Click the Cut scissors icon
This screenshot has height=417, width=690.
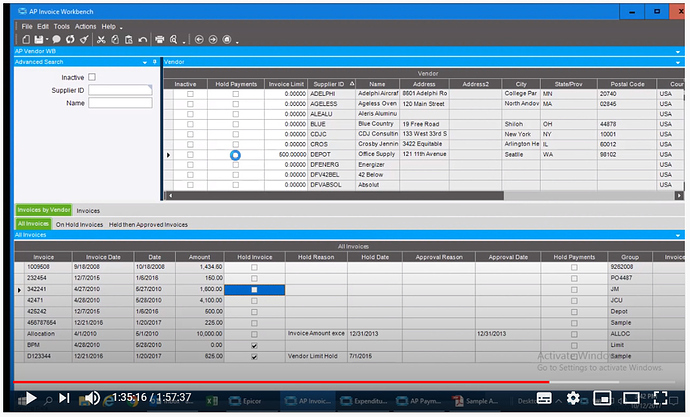(x=101, y=39)
